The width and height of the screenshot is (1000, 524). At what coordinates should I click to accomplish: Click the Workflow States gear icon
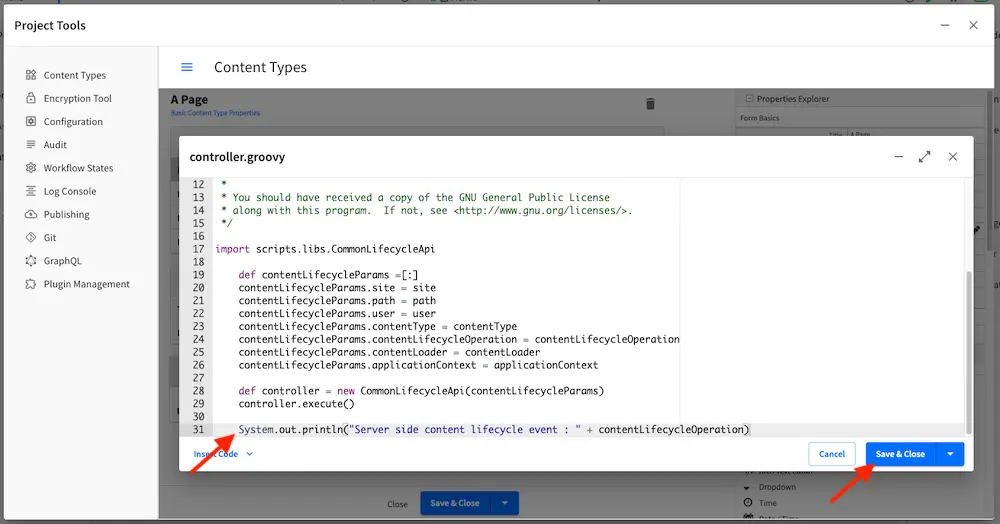click(x=31, y=168)
